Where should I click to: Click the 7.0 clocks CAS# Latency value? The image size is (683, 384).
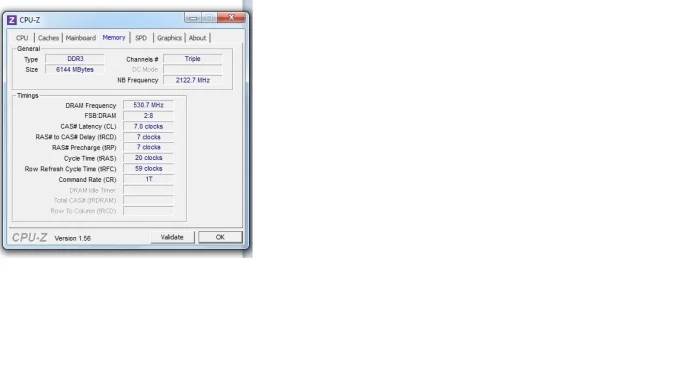click(149, 126)
